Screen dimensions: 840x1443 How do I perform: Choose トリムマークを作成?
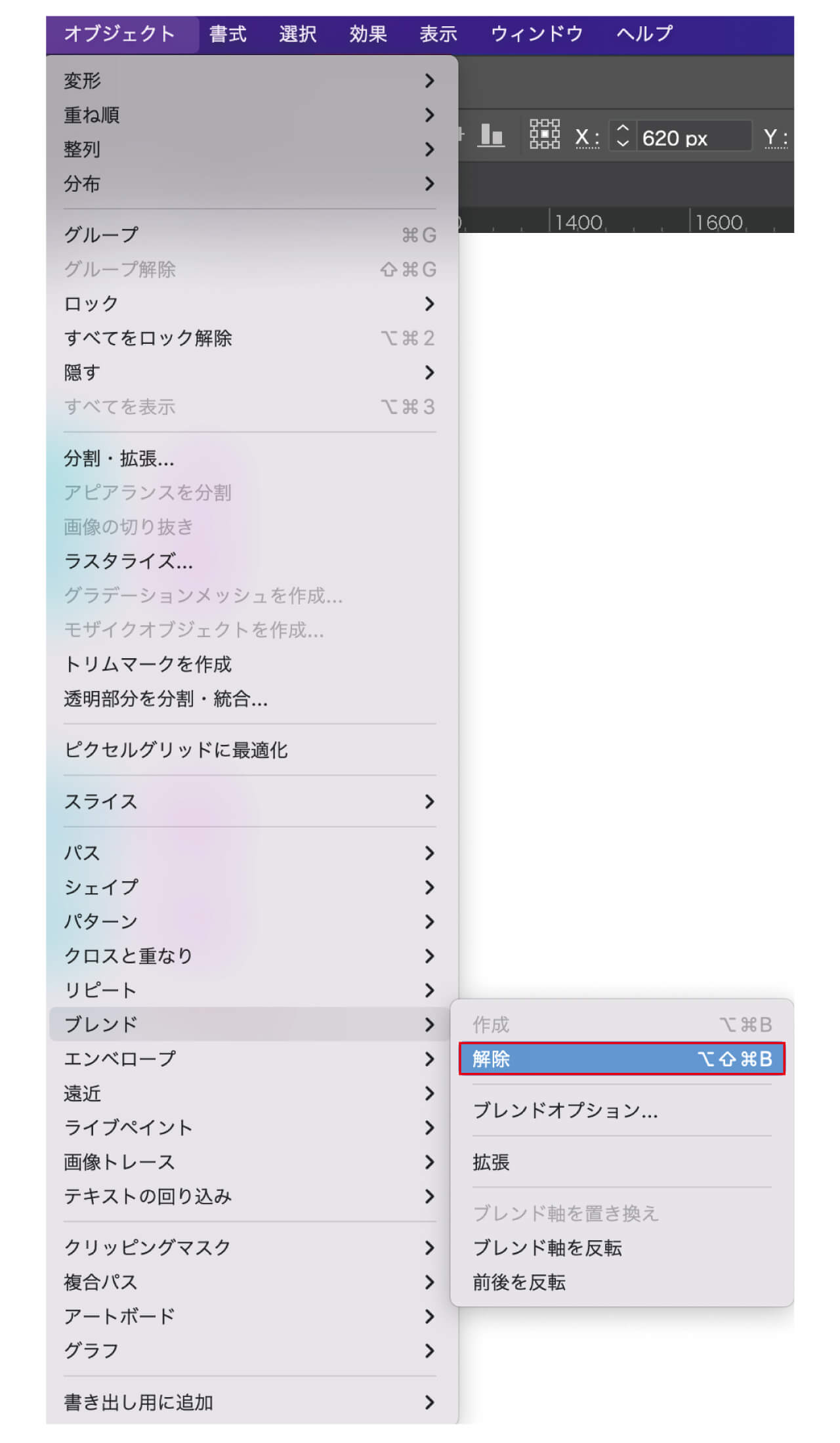pos(249,664)
